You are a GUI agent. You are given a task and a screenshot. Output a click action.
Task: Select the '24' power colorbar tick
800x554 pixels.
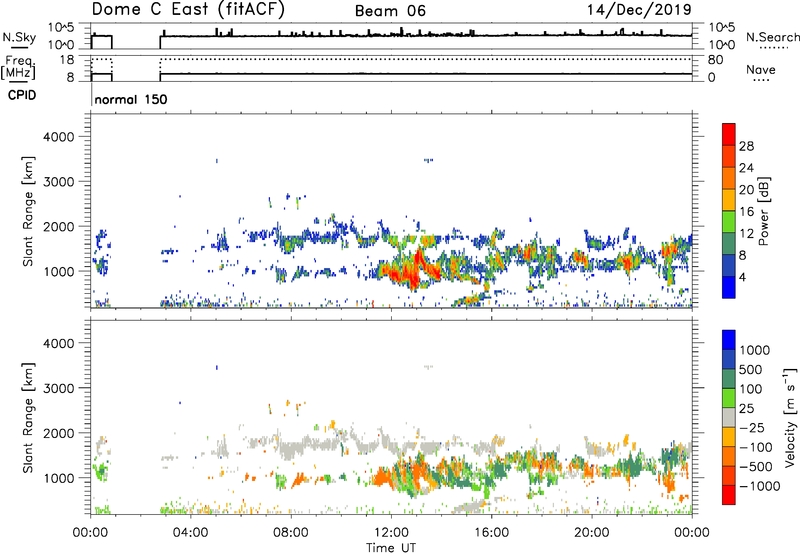746,168
